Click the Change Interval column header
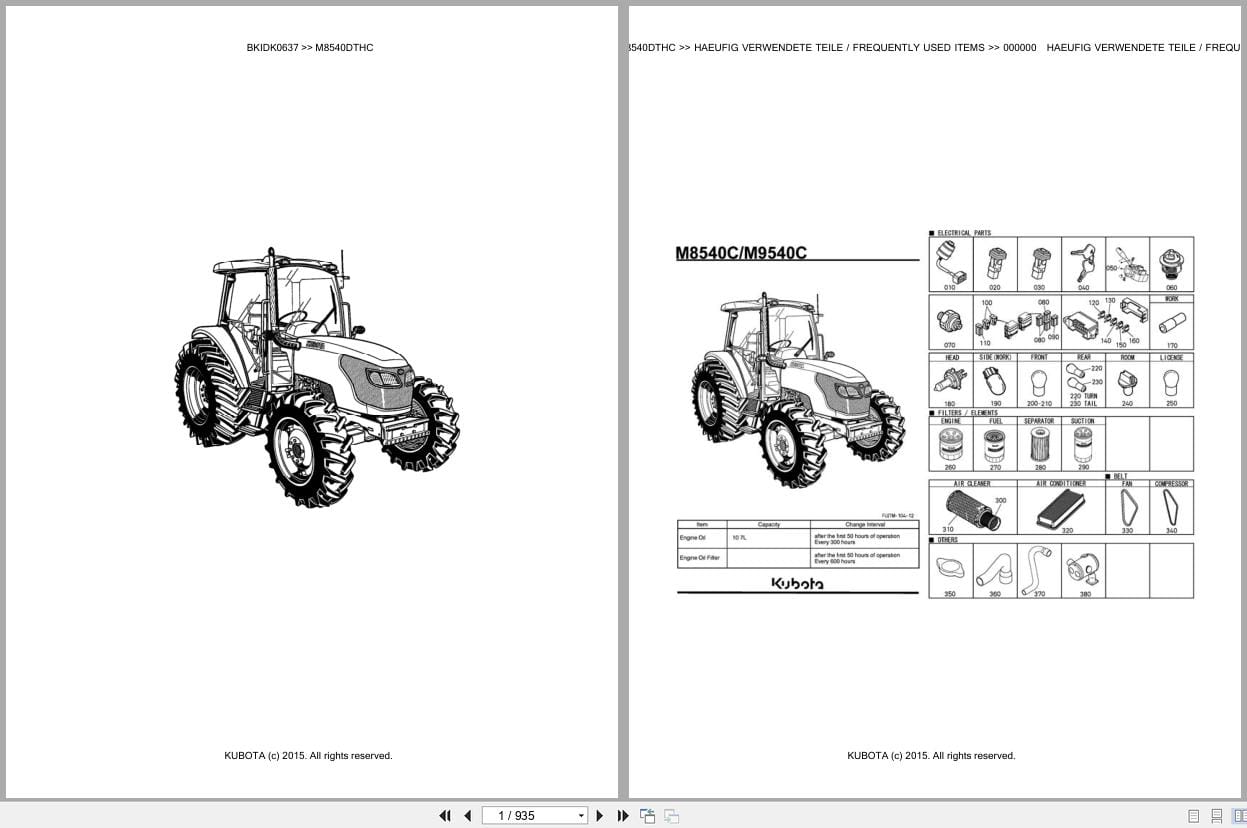The image size is (1247, 828). click(864, 524)
